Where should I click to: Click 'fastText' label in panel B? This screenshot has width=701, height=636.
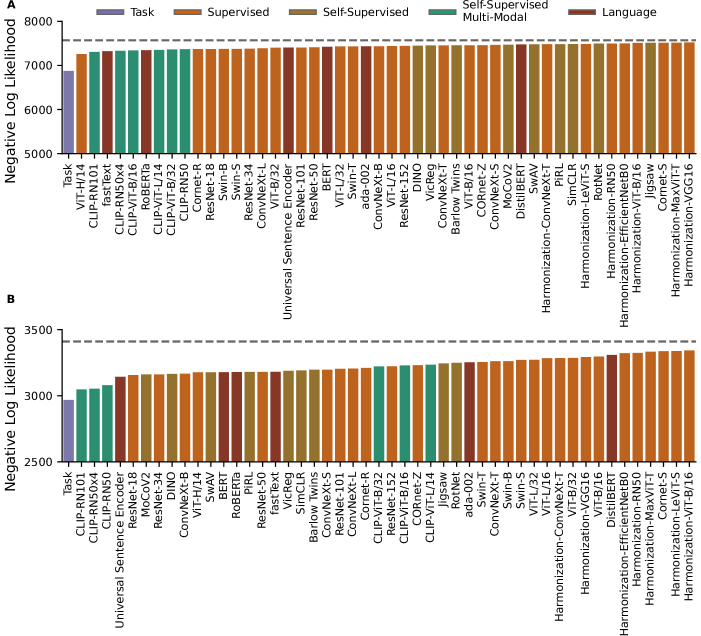[274, 493]
